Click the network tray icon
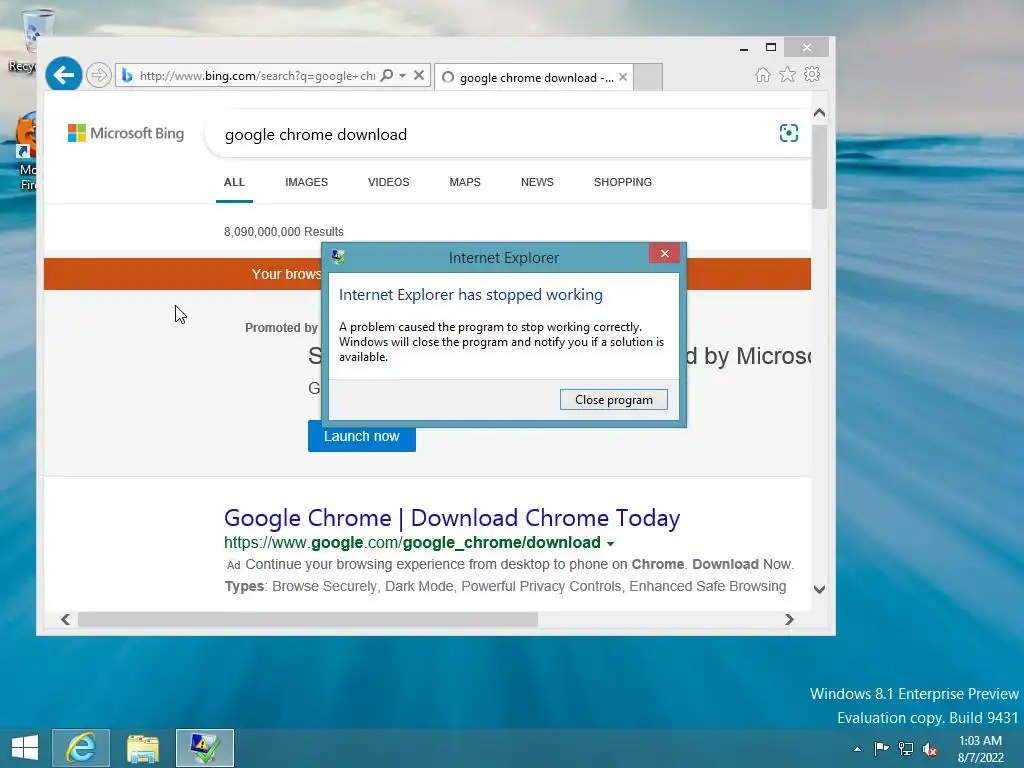Viewport: 1024px width, 768px height. pos(906,748)
